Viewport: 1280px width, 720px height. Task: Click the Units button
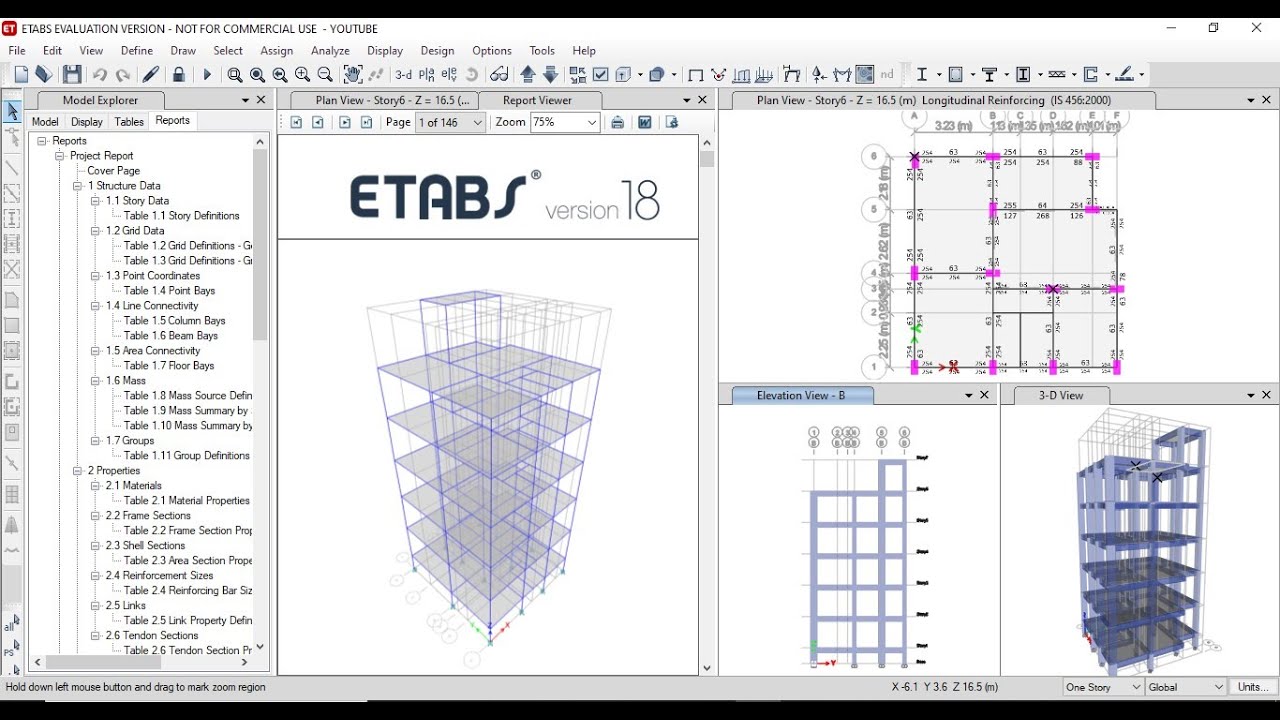pos(1253,687)
